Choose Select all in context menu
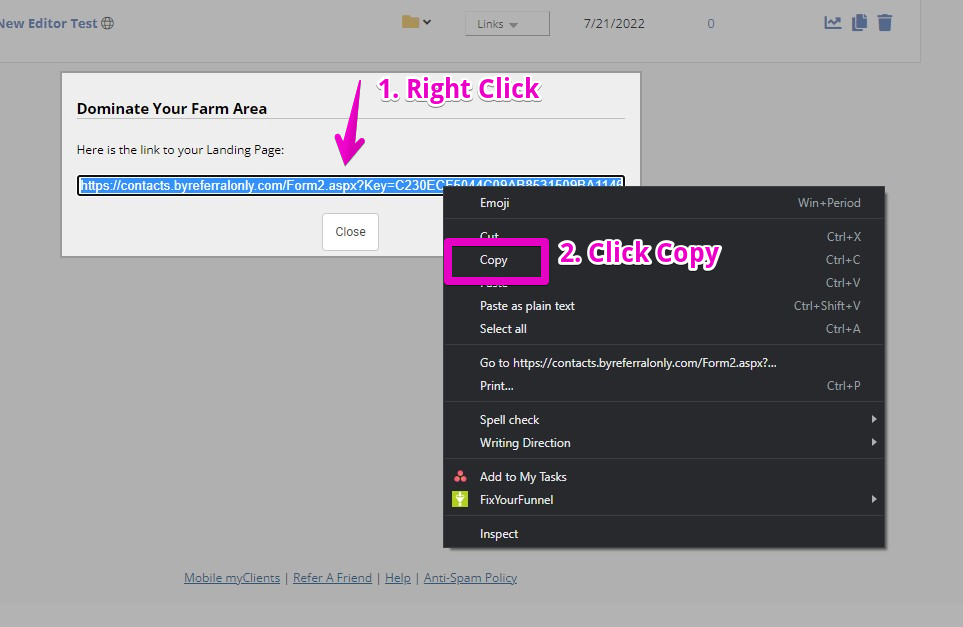 pos(503,329)
